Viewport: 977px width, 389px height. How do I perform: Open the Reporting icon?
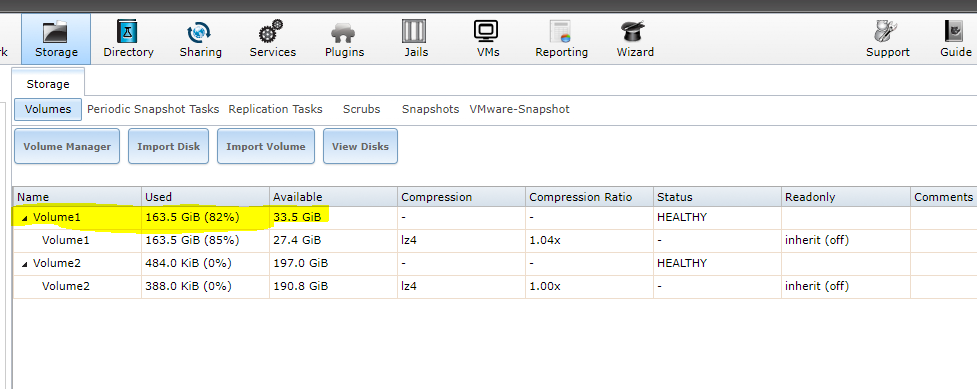[x=560, y=31]
